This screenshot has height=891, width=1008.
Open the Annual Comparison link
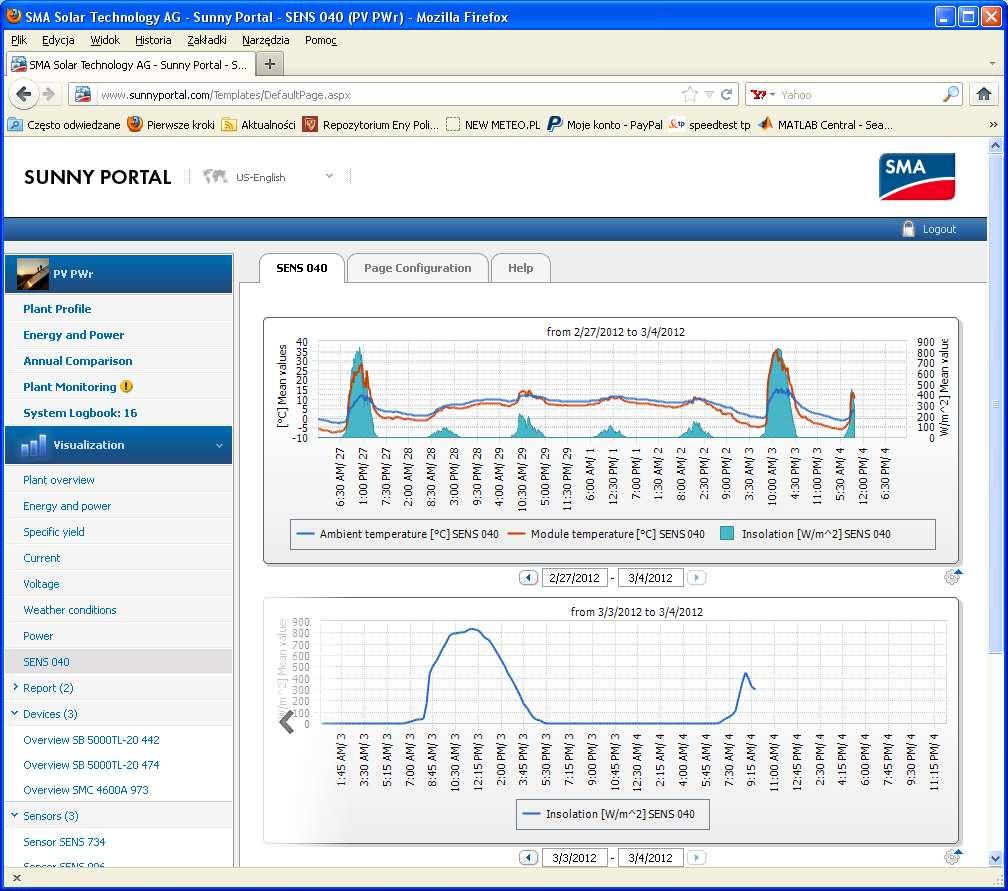(x=78, y=361)
